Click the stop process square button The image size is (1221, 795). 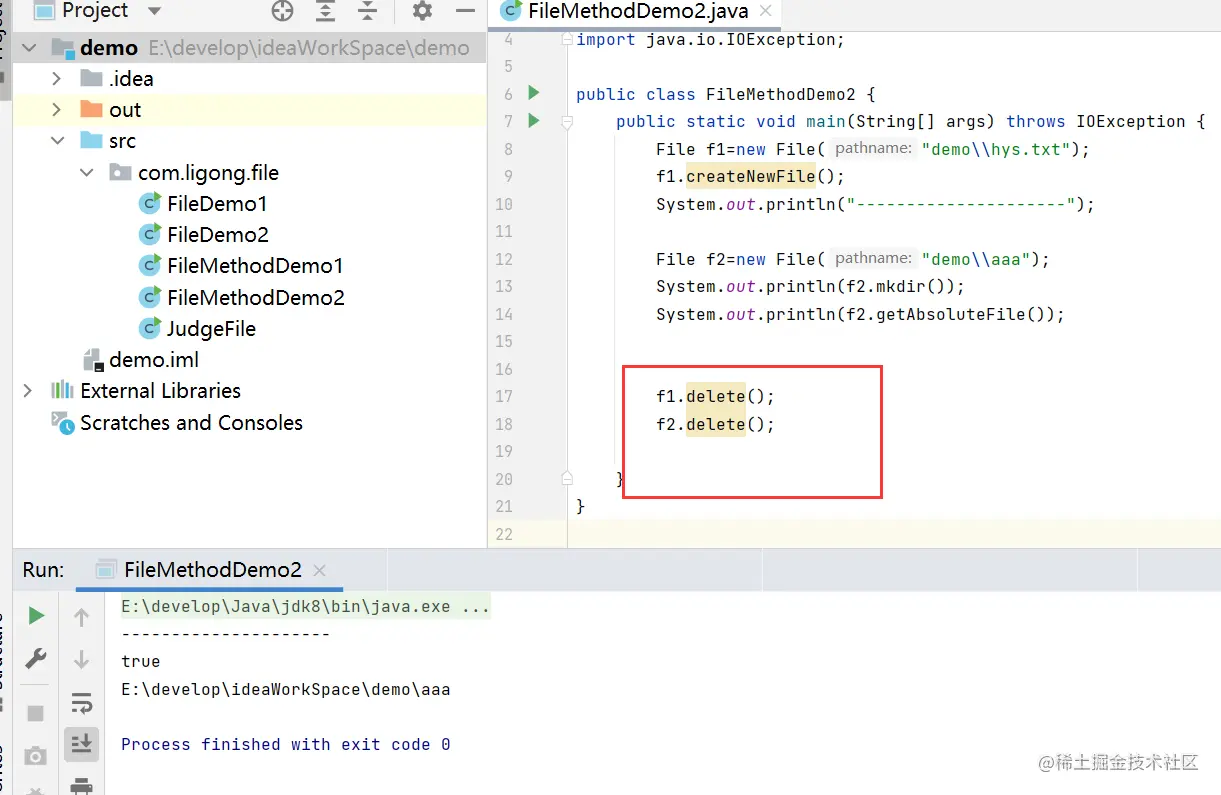pos(36,713)
